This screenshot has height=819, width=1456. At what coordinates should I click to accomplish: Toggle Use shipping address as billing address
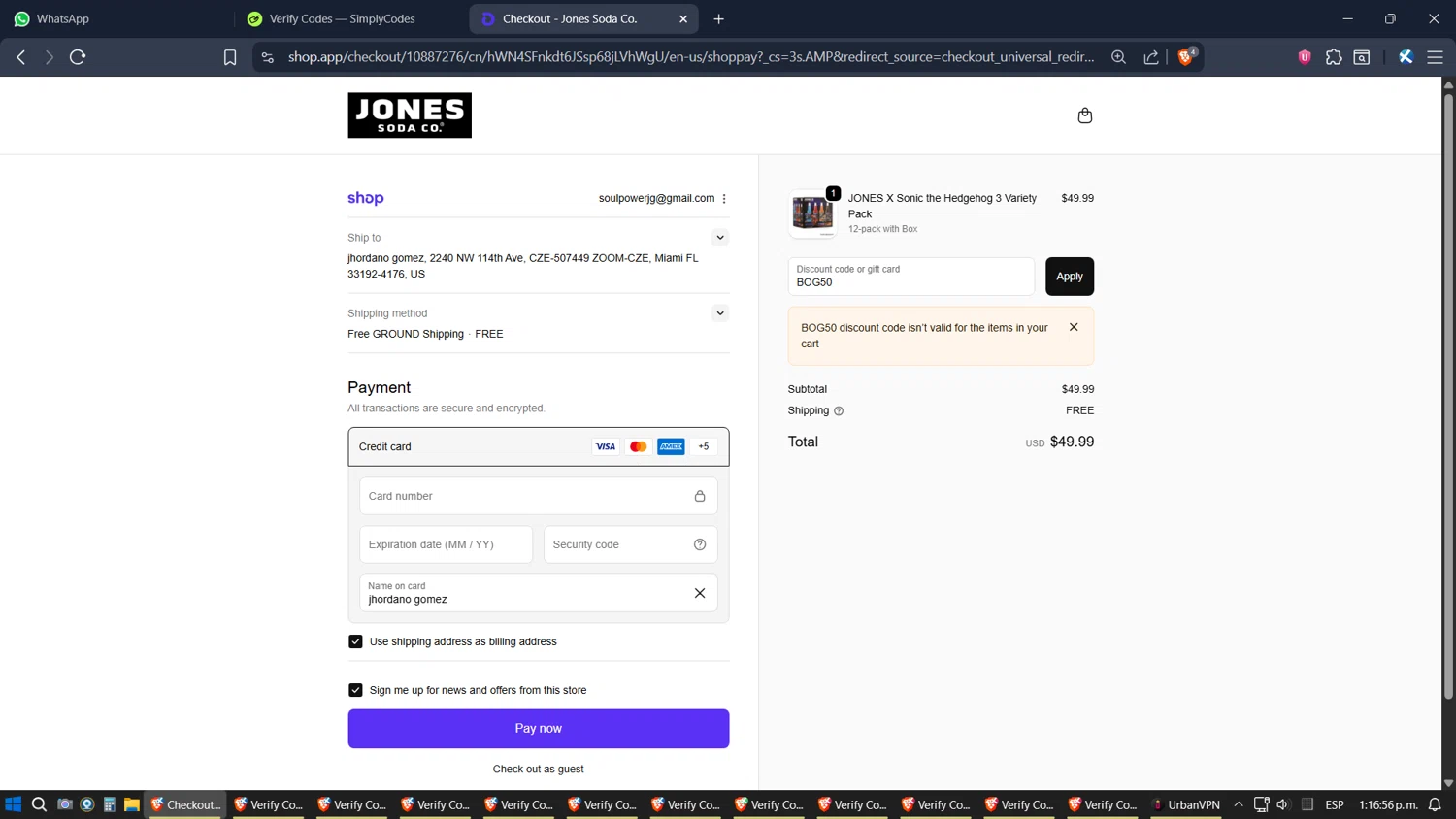[x=355, y=641]
